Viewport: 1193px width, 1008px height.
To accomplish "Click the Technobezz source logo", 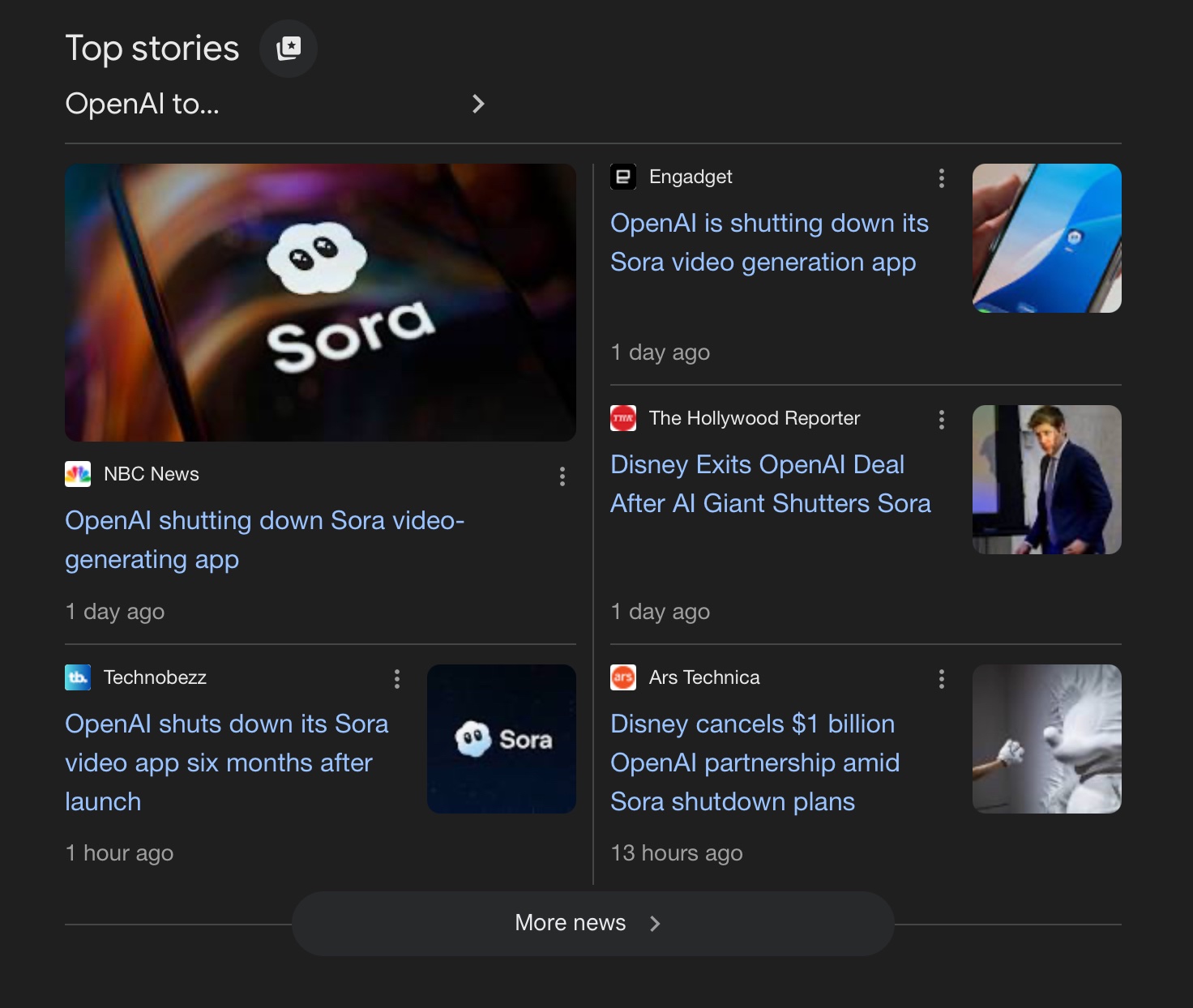I will 78,677.
